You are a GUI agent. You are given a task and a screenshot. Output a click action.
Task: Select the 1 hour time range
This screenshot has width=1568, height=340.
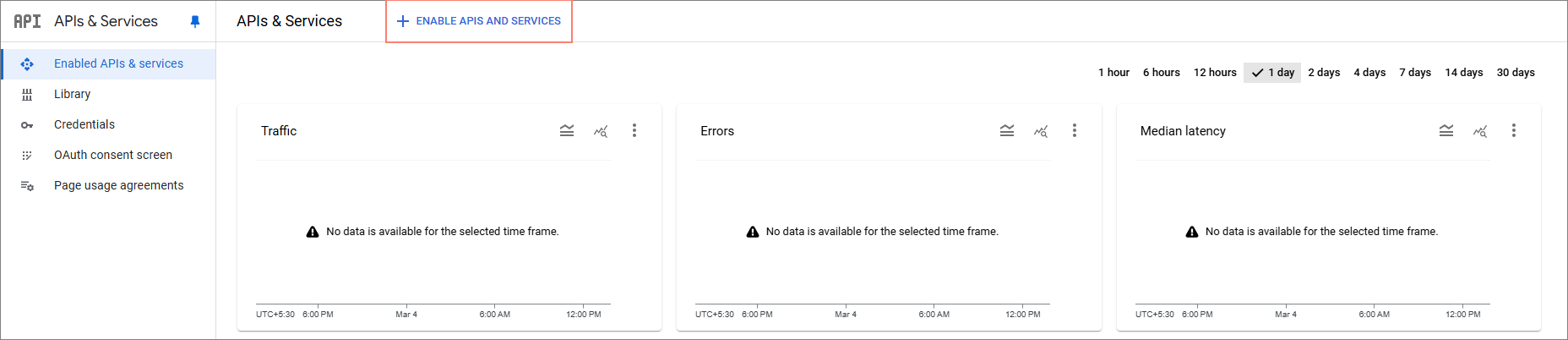coord(1113,73)
